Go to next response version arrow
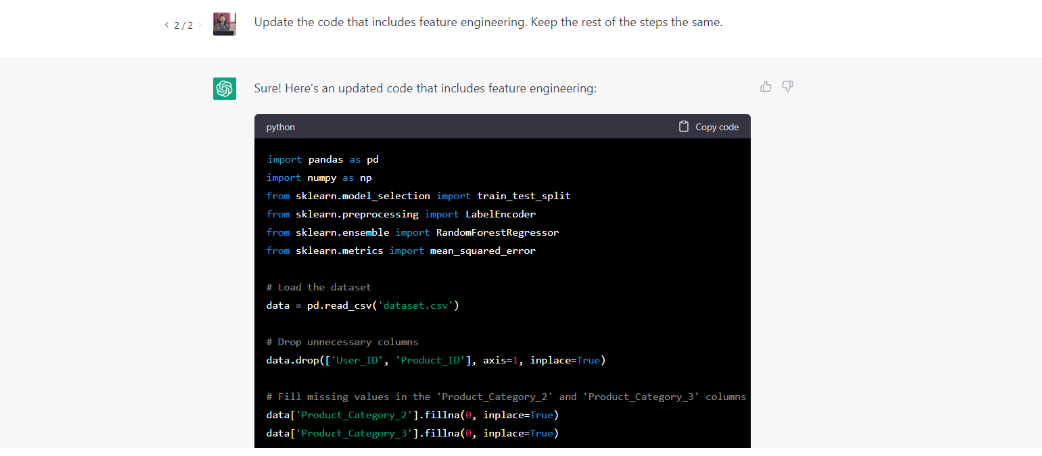 200,25
